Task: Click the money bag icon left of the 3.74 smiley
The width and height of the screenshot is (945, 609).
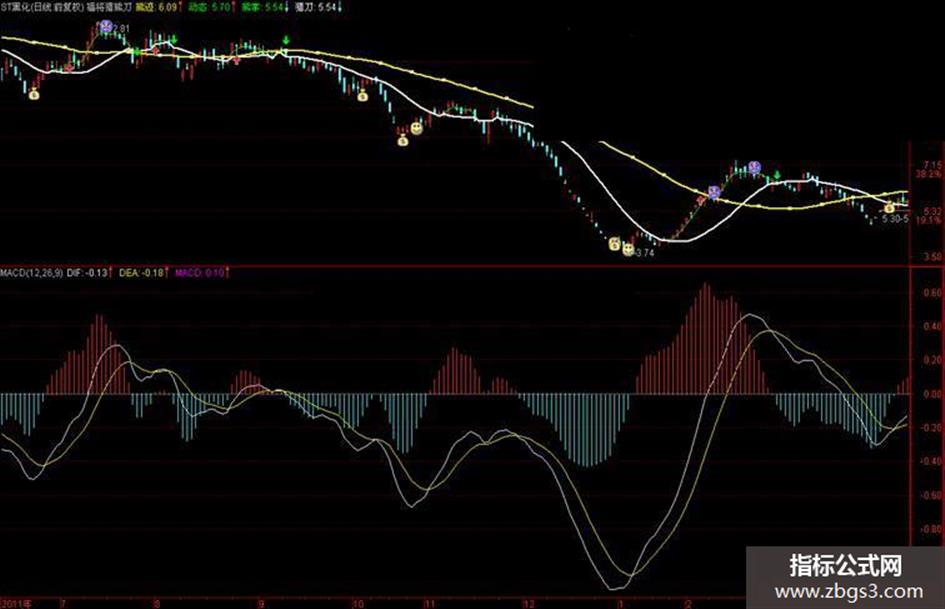Action: (x=614, y=244)
